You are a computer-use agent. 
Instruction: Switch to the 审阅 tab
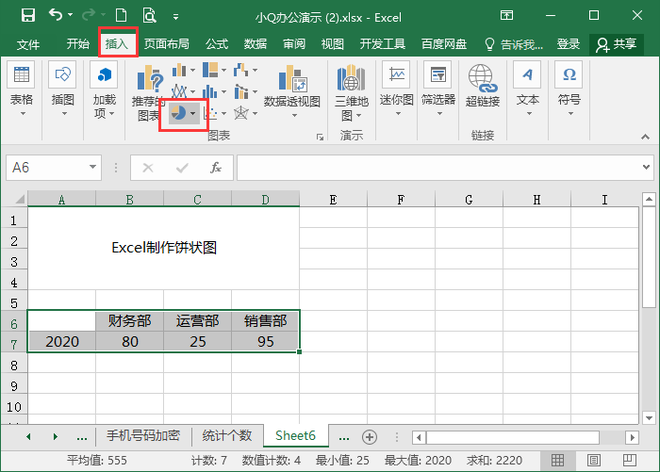[x=294, y=44]
